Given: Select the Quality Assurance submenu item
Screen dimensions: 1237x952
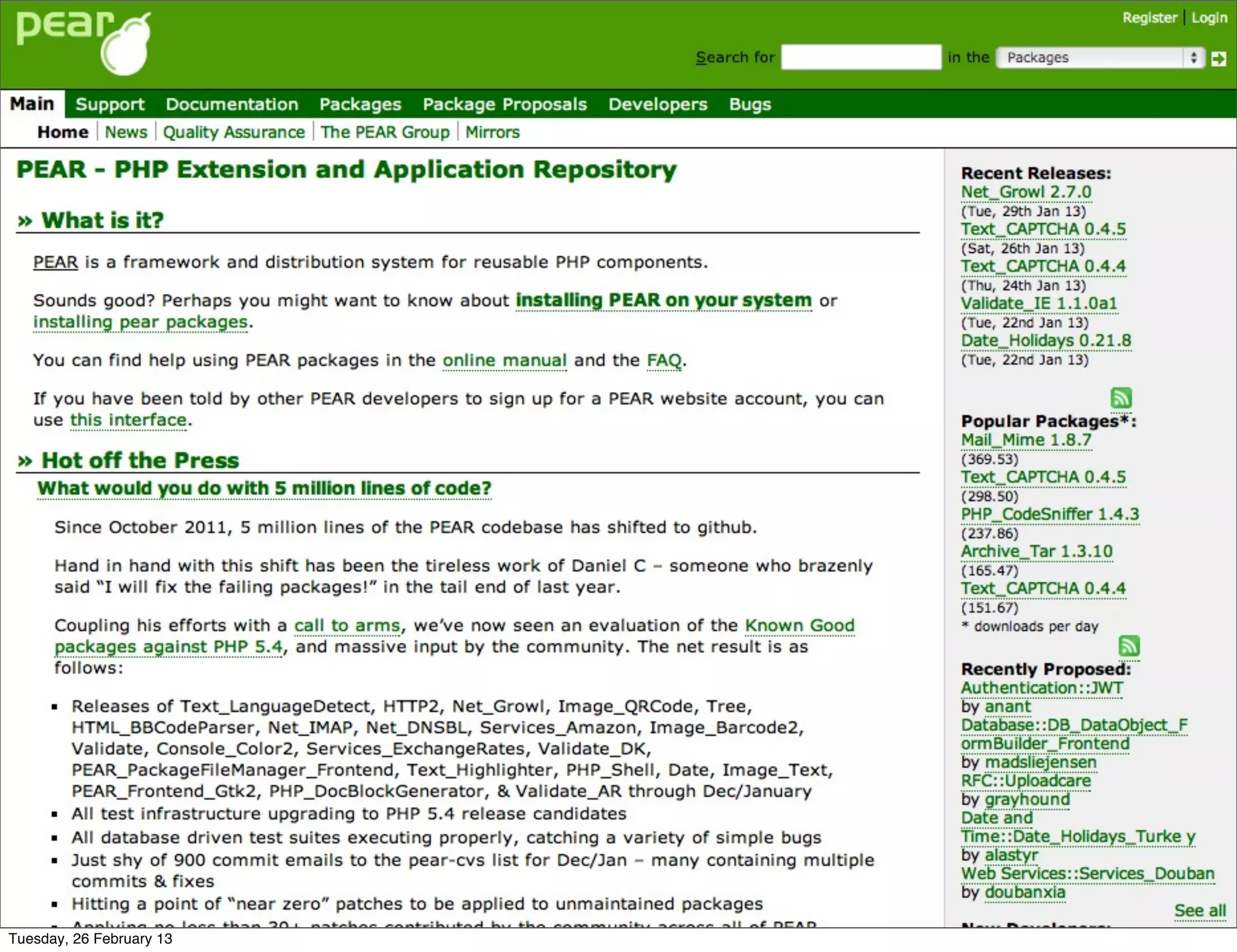Looking at the screenshot, I should (x=234, y=132).
